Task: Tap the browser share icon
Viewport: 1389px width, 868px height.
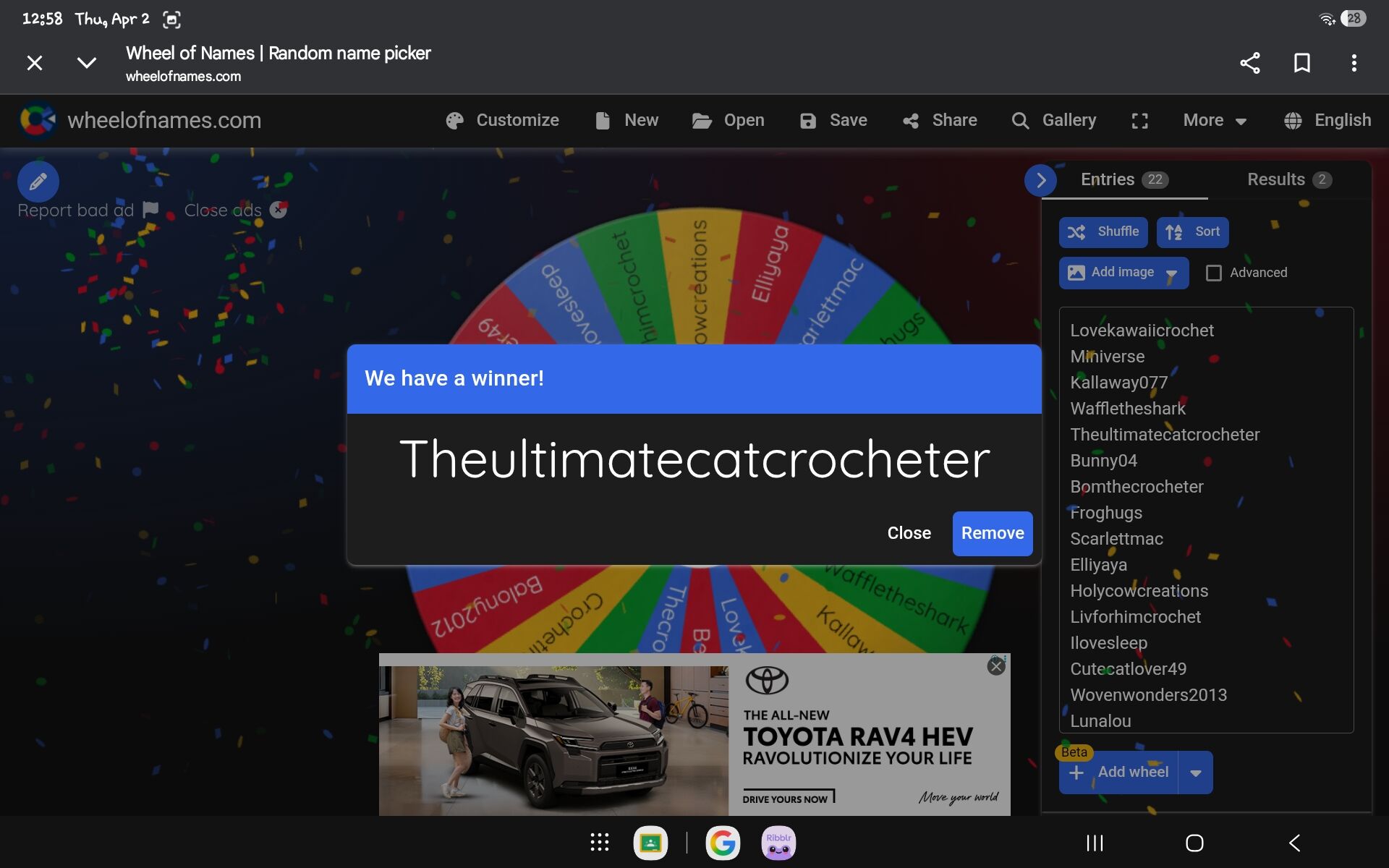Action: [1249, 63]
